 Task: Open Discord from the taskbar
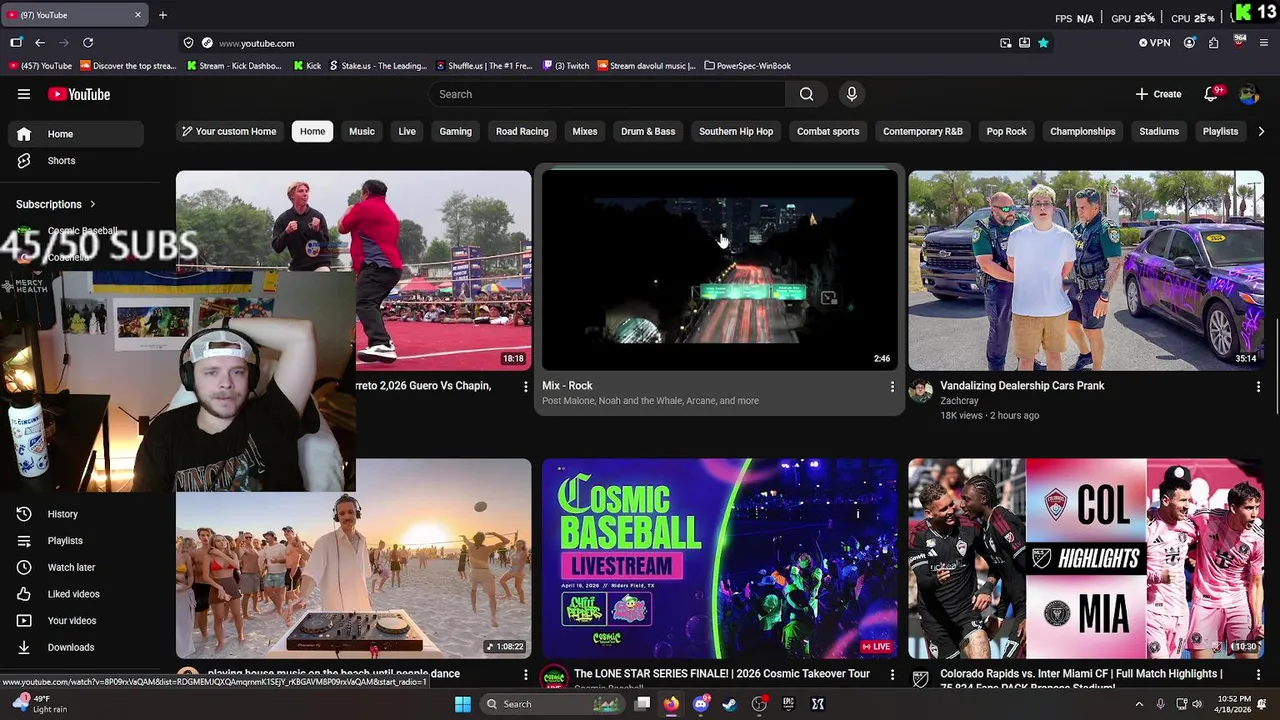[700, 704]
